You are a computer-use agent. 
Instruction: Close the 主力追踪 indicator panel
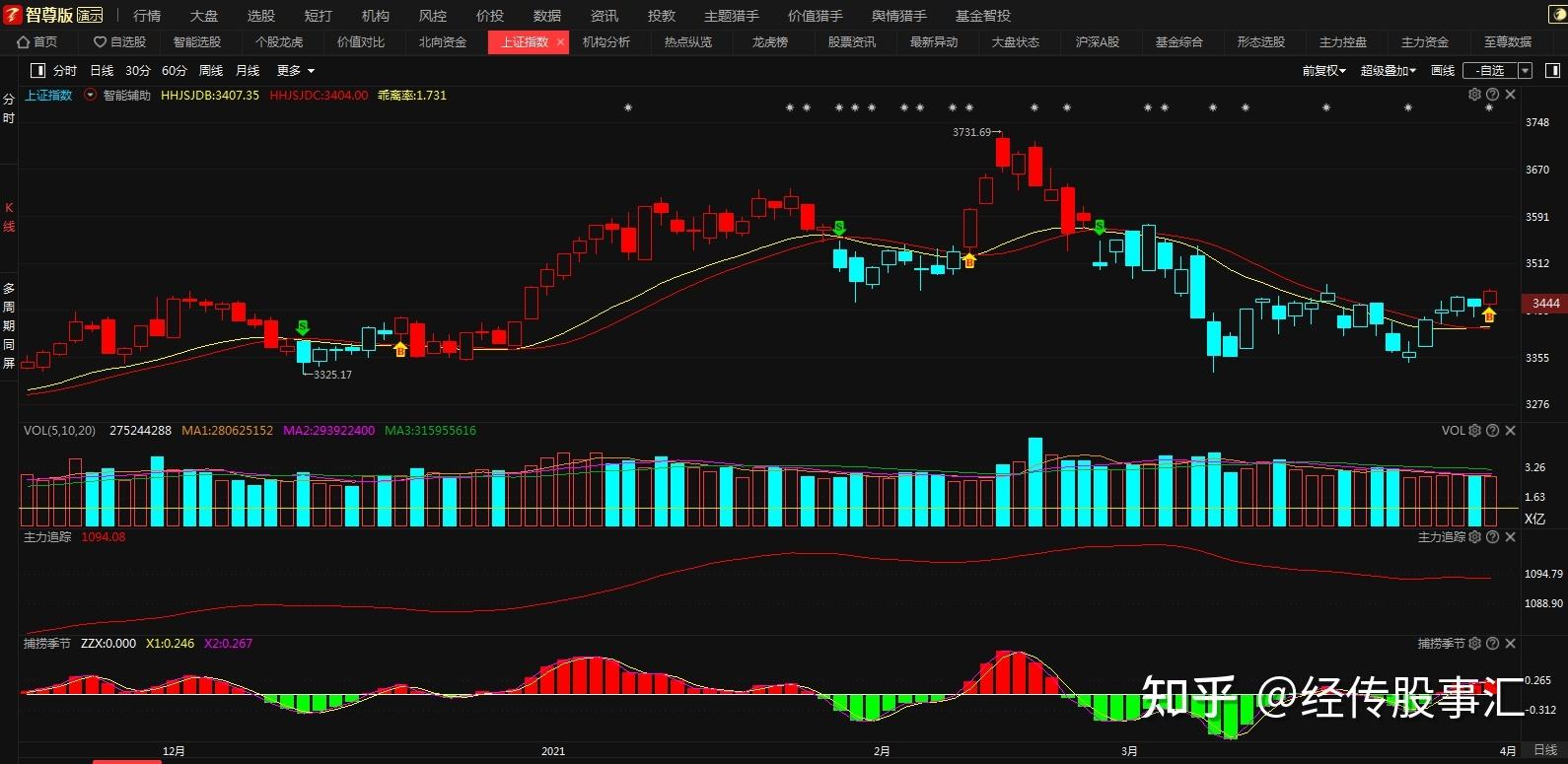1510,537
